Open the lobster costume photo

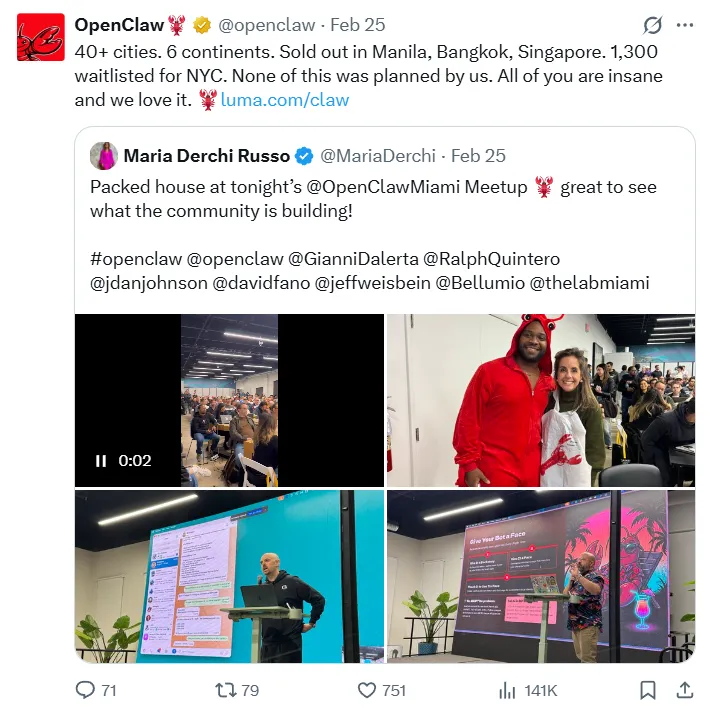(541, 400)
